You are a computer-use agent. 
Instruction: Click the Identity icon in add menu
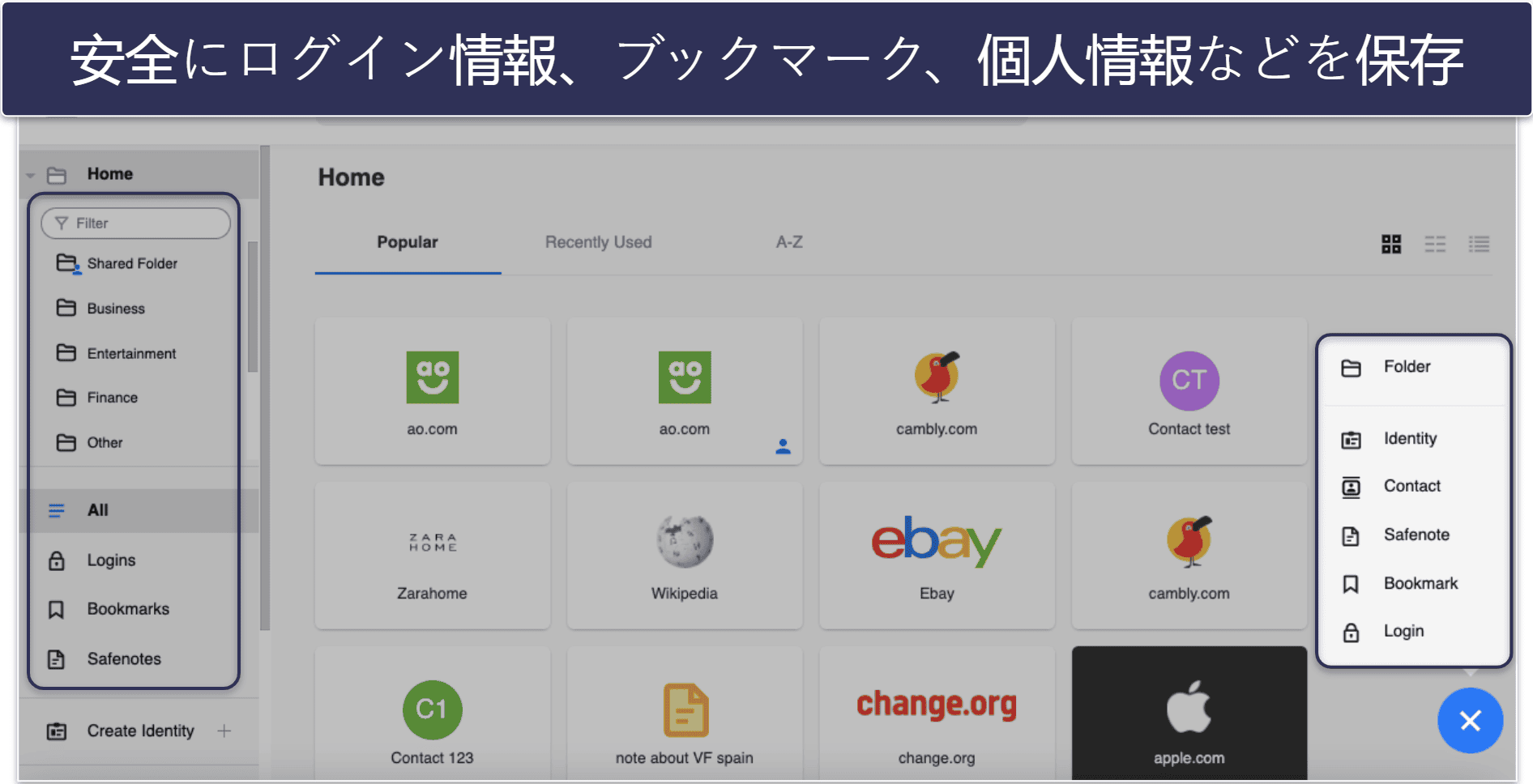tap(1351, 440)
